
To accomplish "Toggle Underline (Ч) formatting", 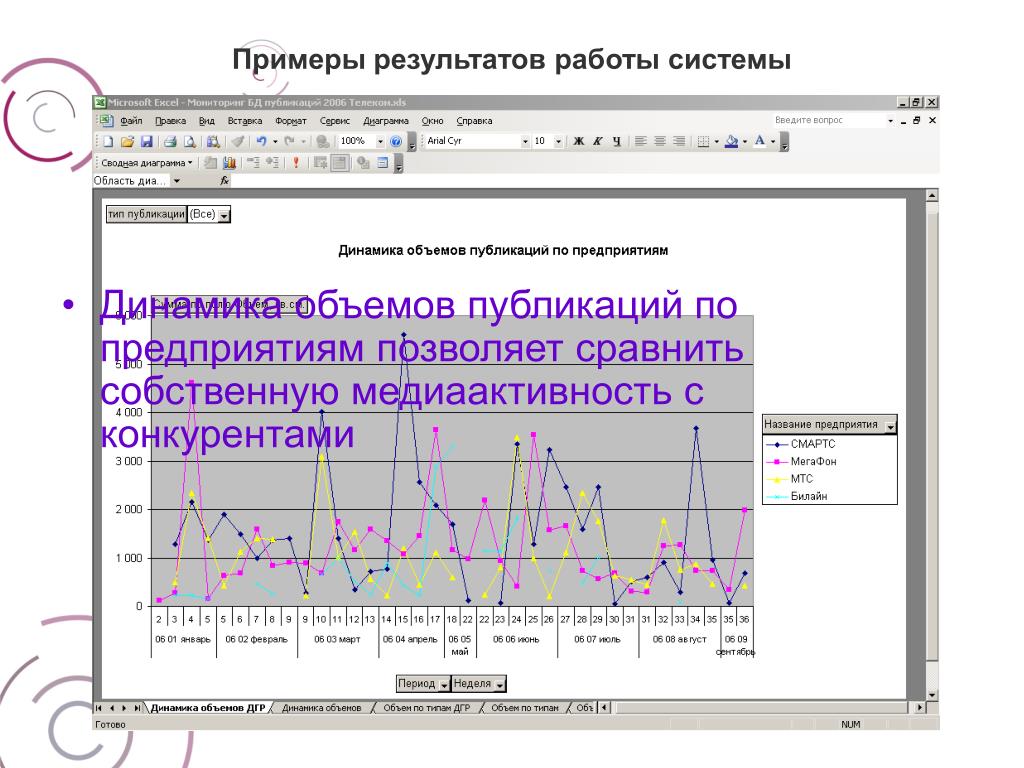I will [616, 141].
